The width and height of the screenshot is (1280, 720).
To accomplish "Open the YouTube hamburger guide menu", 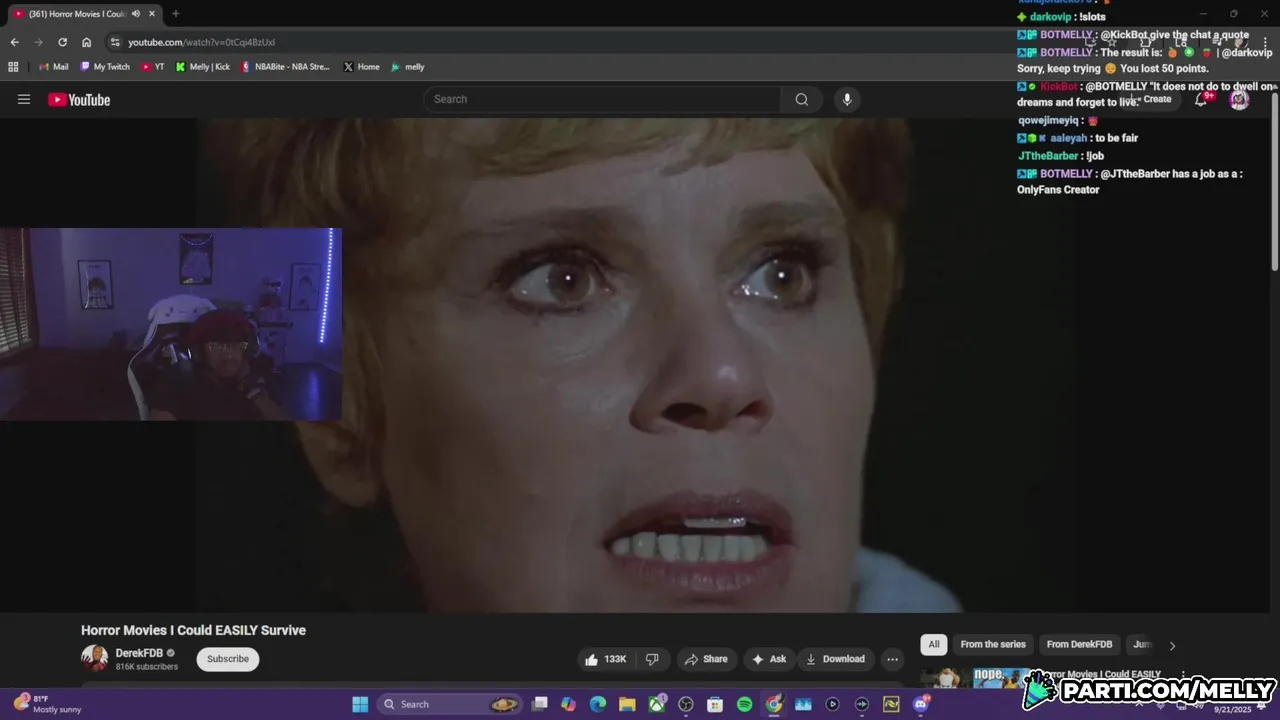I will pos(24,99).
